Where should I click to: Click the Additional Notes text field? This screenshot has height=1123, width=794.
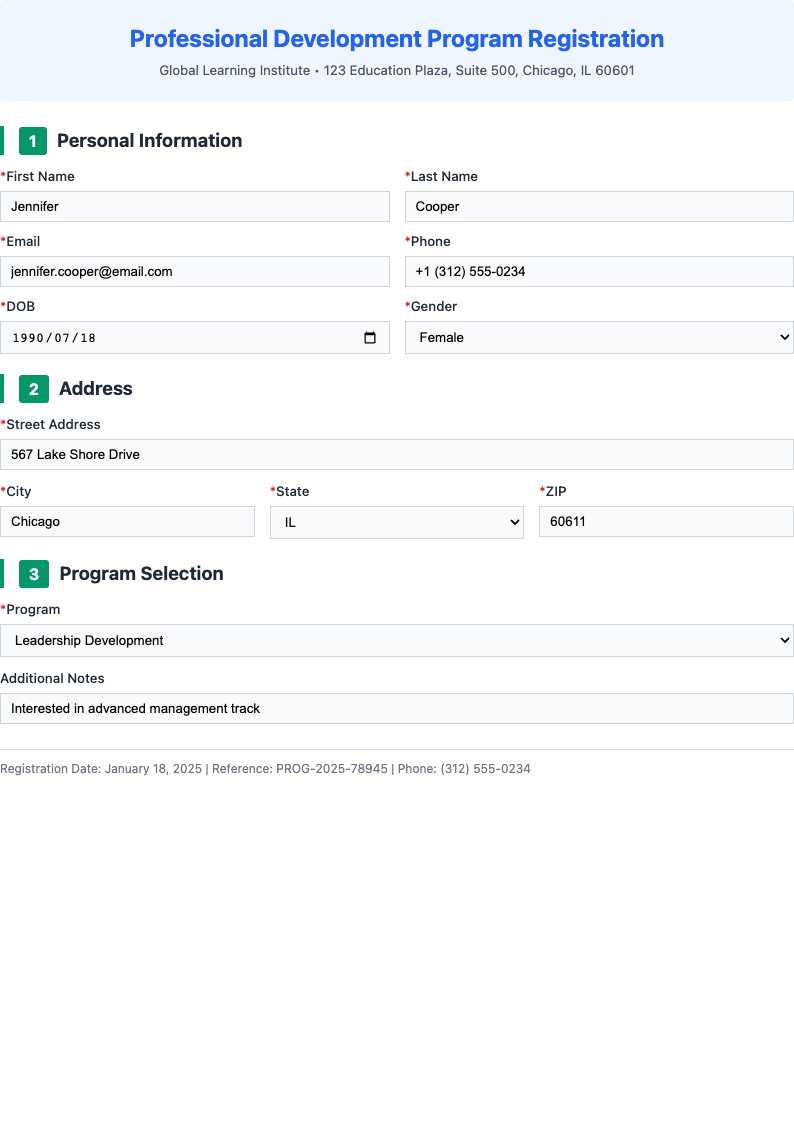coord(397,708)
